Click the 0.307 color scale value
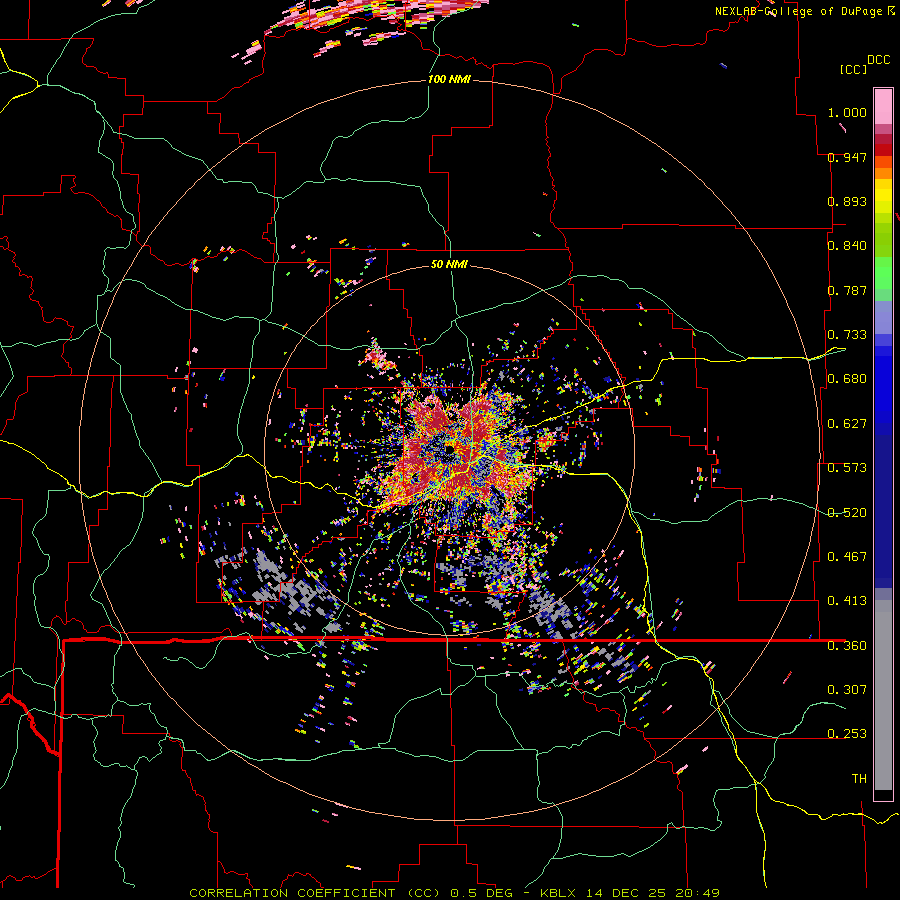Viewport: 900px width, 900px height. pos(847,689)
